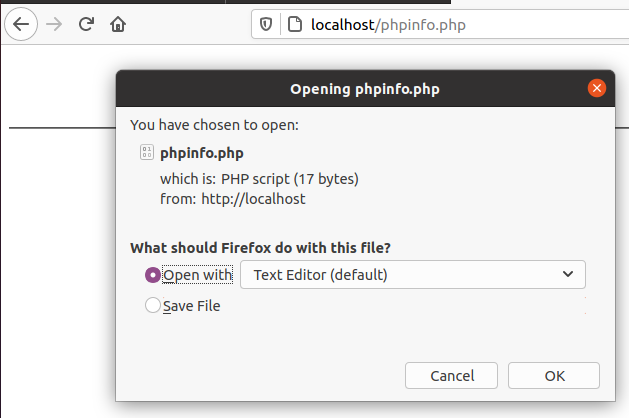Show site information via the page icon
This screenshot has width=629, height=418.
point(295,24)
